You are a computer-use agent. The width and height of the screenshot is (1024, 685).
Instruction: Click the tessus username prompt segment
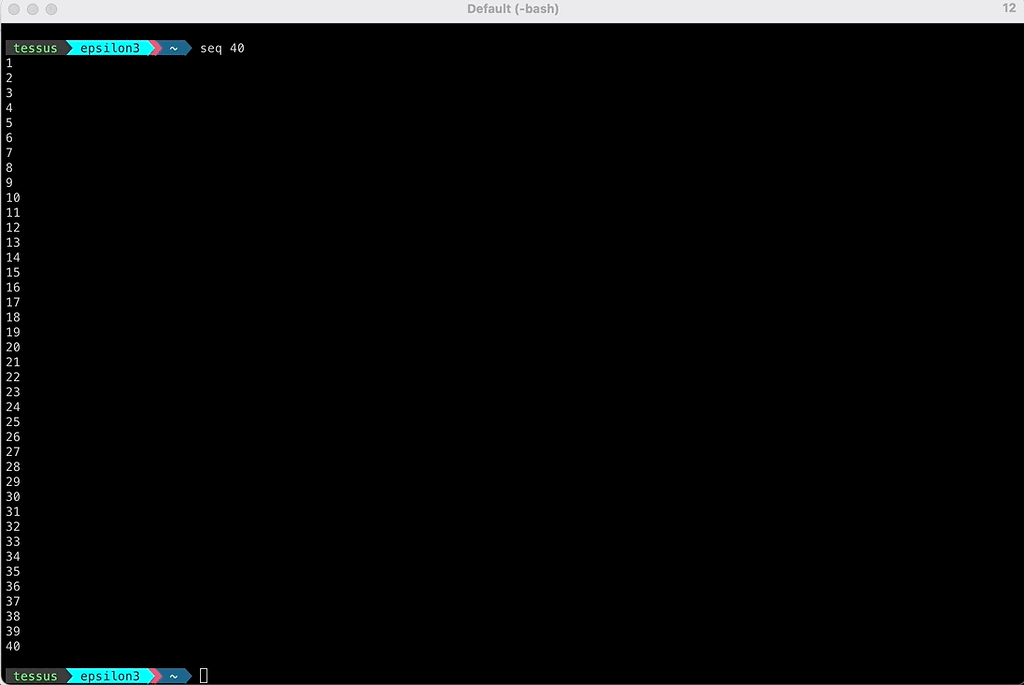tap(35, 47)
